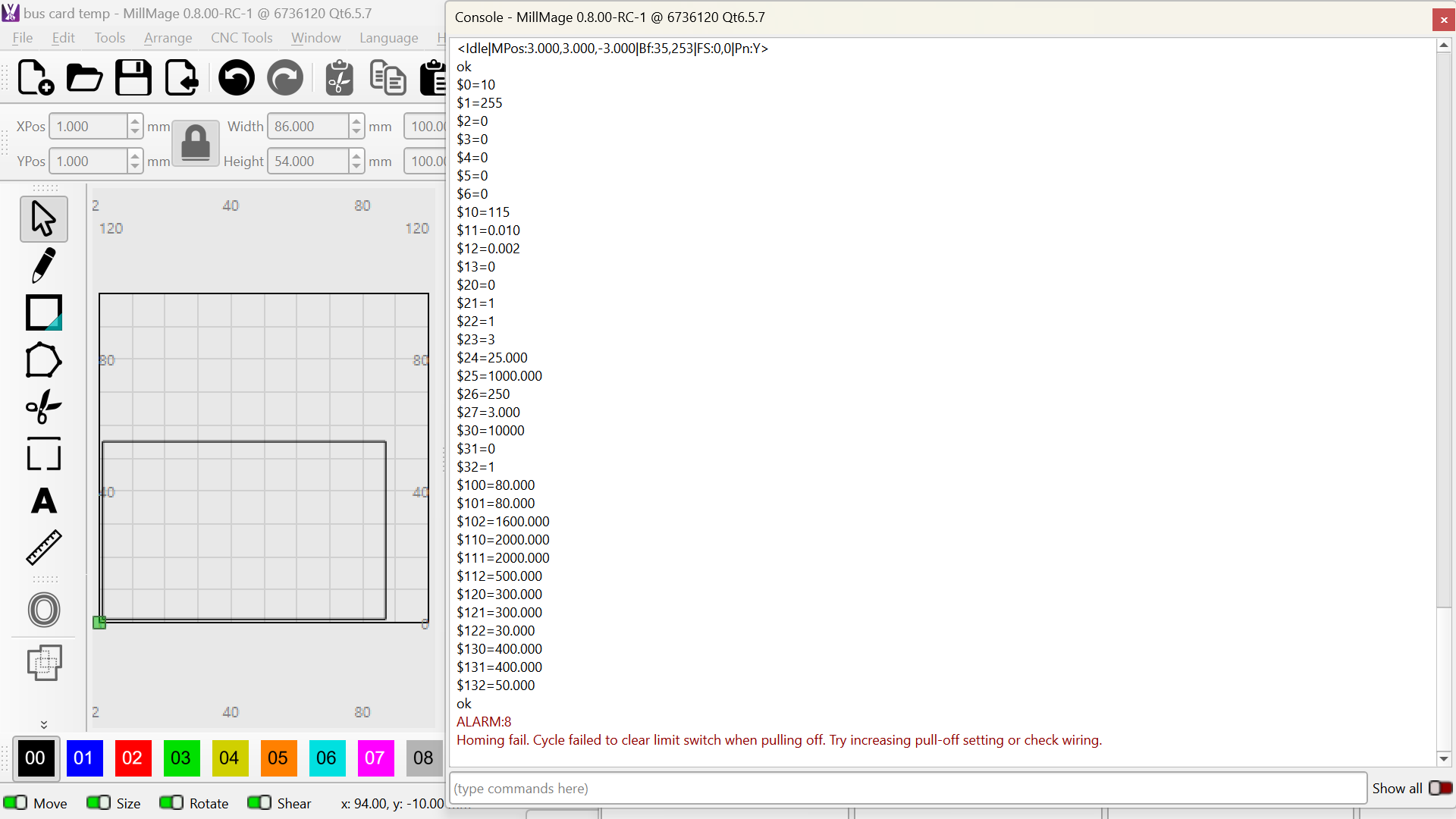The height and width of the screenshot is (819, 1456).
Task: Increase Width value with spinner arrow
Action: [x=356, y=121]
